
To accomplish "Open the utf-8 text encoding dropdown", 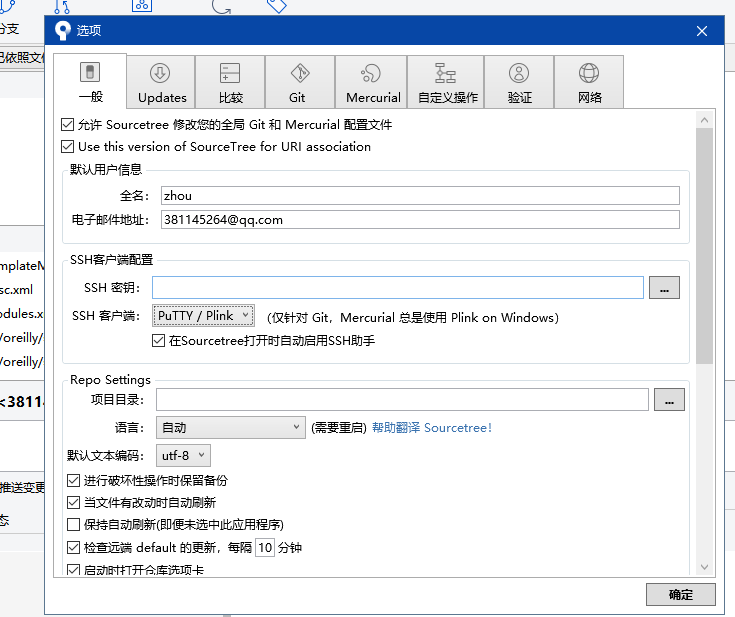I will point(183,455).
